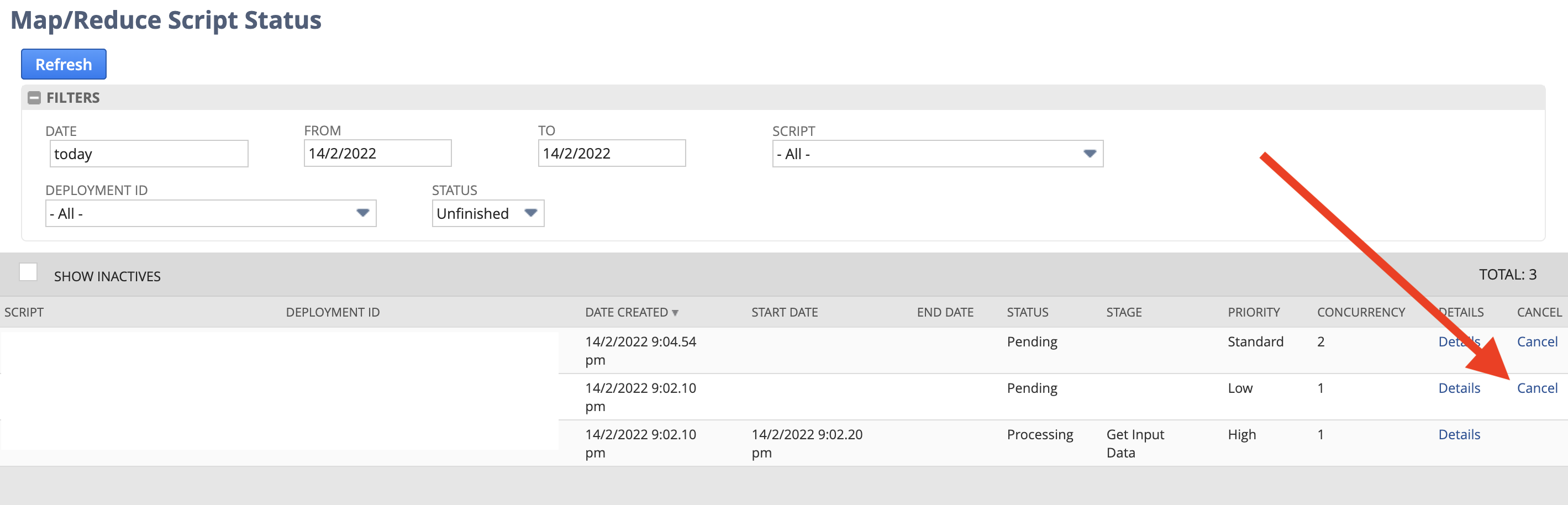Screen dimensions: 1568x505
Task: Click the Script dropdown arrow icon
Action: 1090,154
